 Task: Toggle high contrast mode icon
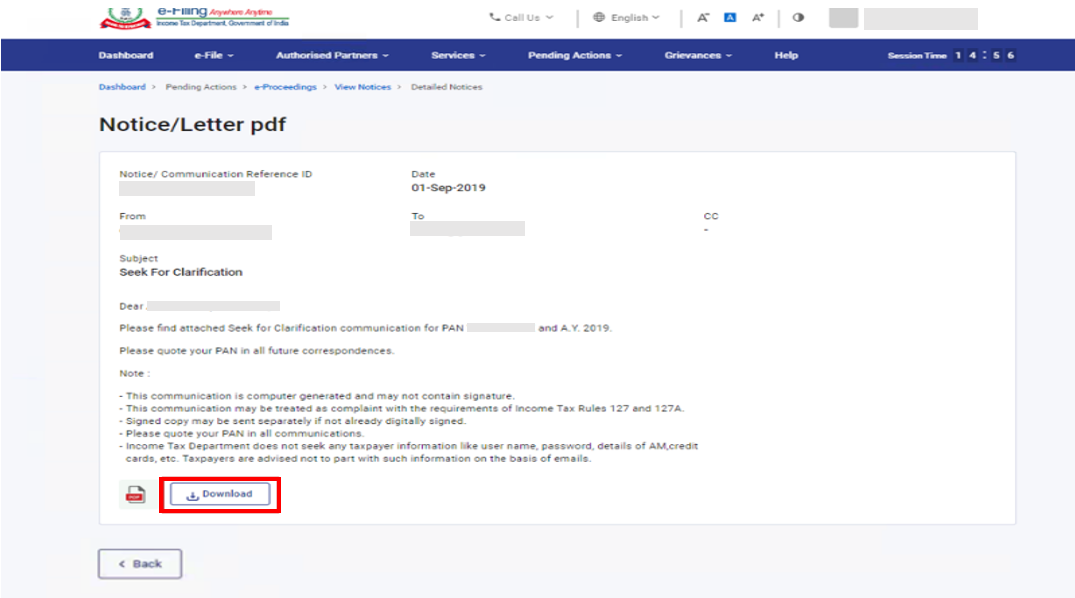(x=798, y=18)
